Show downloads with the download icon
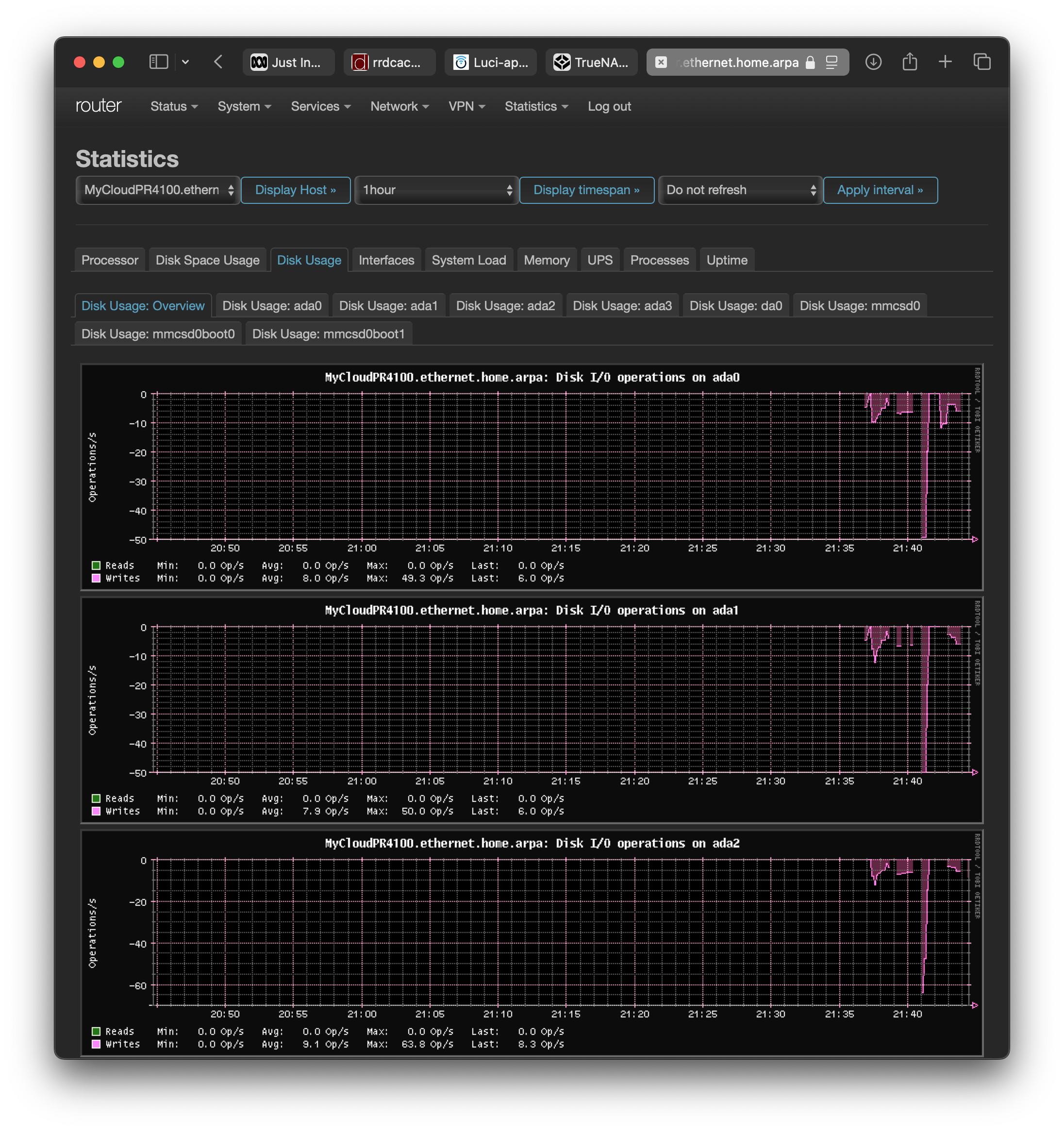The height and width of the screenshot is (1131, 1064). 873,62
